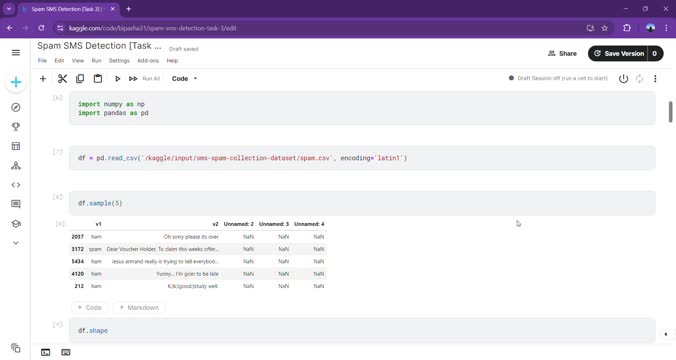Click the Share button

(x=562, y=53)
